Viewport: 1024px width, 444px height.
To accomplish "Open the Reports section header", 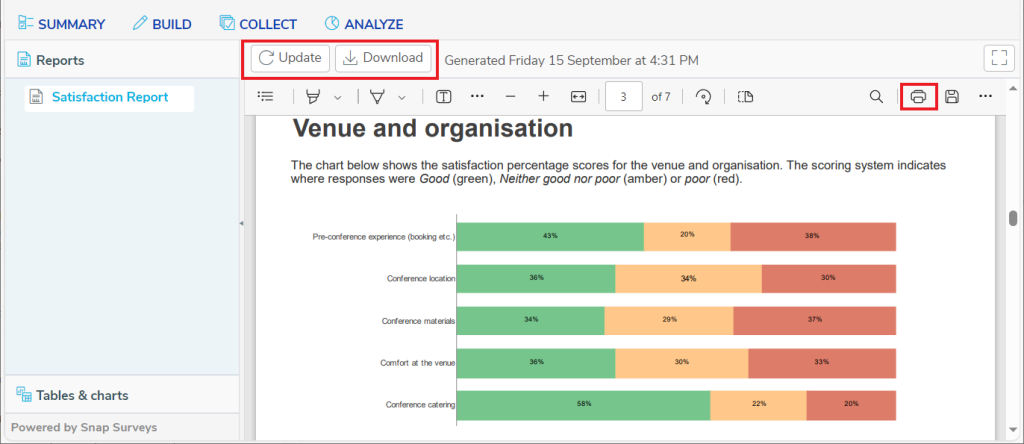I will [51, 60].
